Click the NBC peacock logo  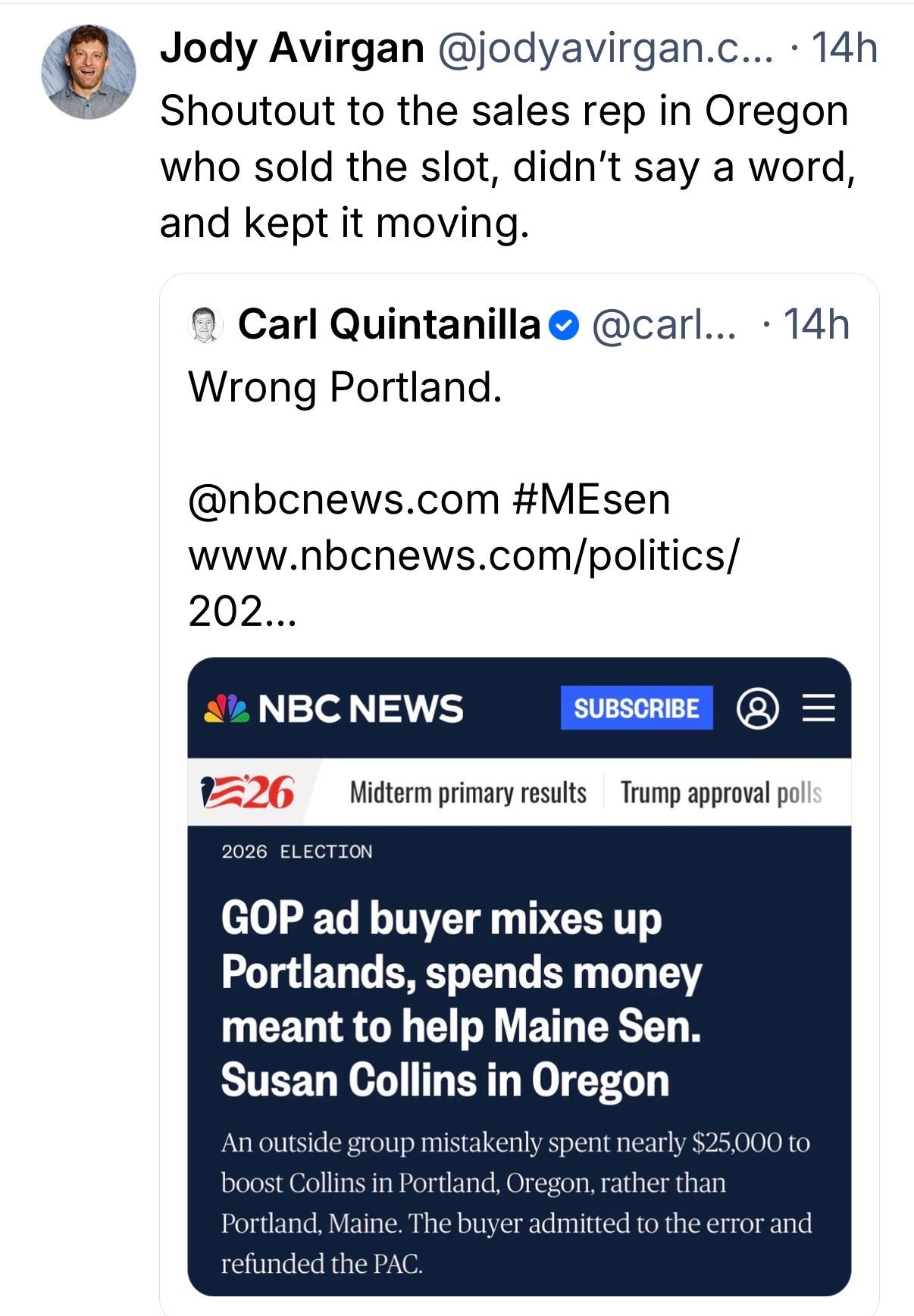click(226, 708)
